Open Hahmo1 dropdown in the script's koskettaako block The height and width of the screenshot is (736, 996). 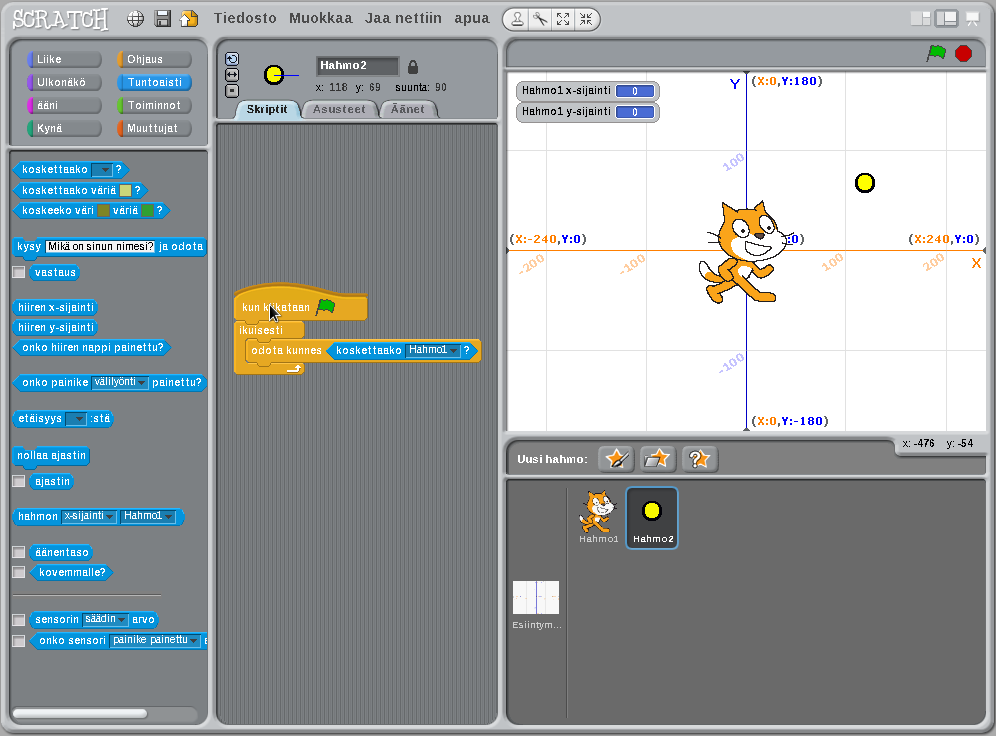click(x=433, y=350)
